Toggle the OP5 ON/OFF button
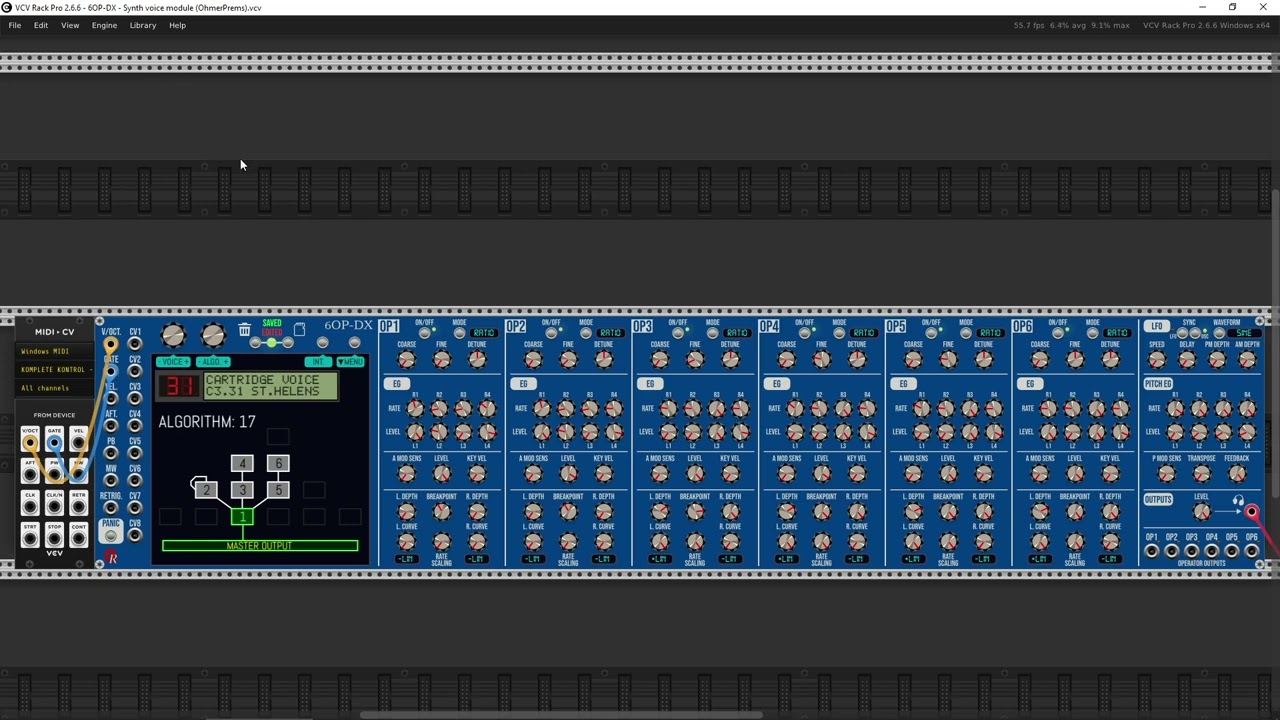 pyautogui.click(x=931, y=333)
